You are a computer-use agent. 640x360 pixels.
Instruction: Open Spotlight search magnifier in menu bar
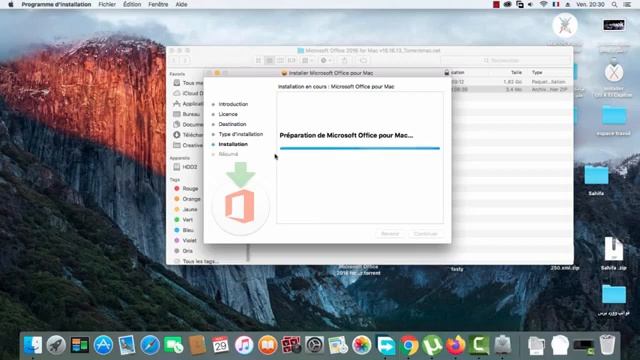pos(614,4)
